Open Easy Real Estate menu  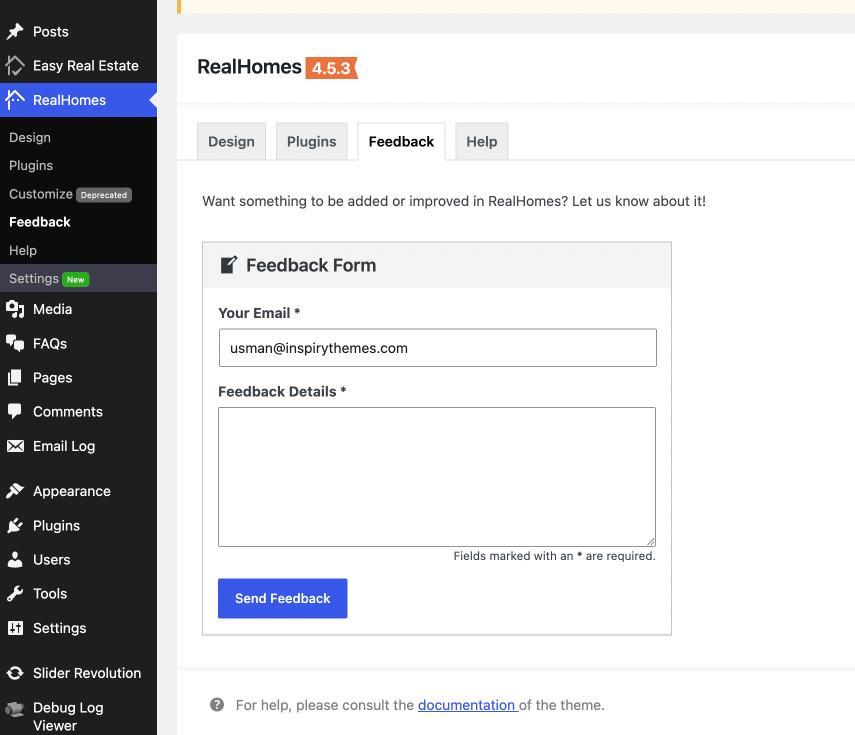click(79, 65)
